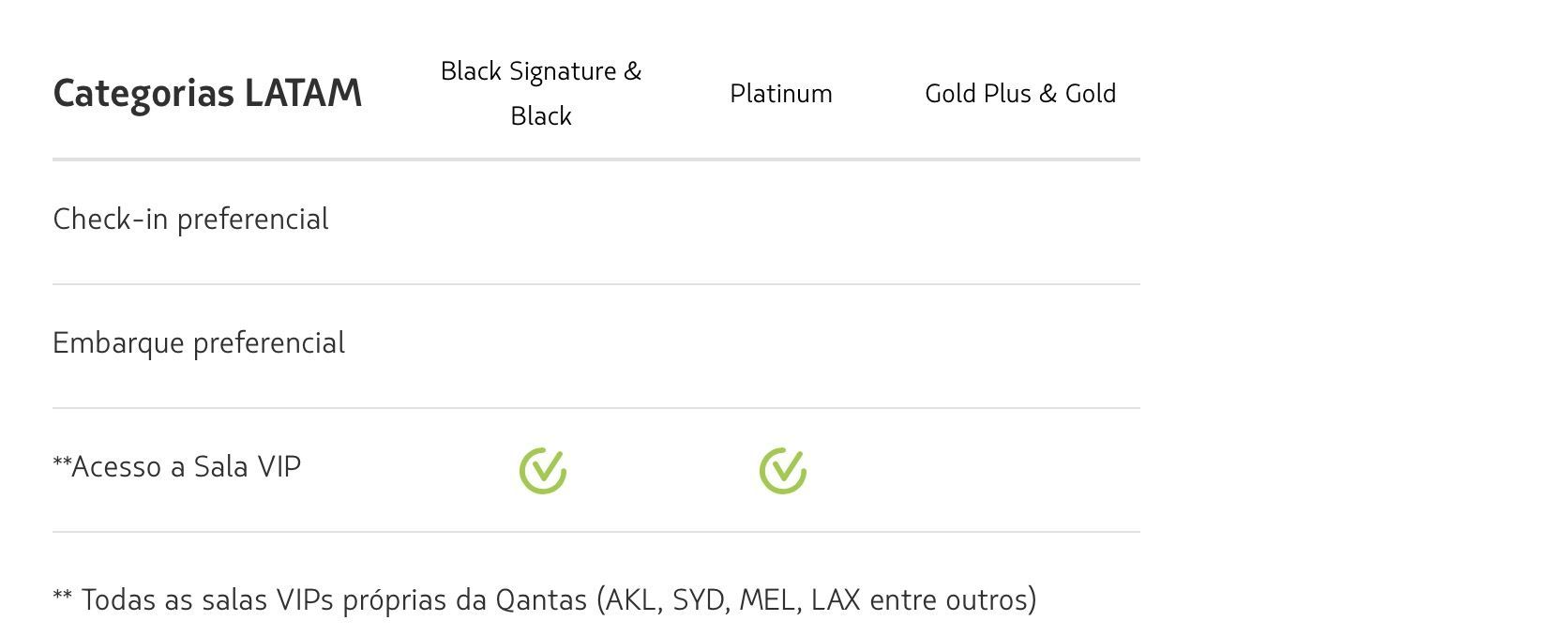Image resolution: width=1568 pixels, height=636 pixels.
Task: Click the footnote about Qantas VIP lounges
Action: (545, 599)
